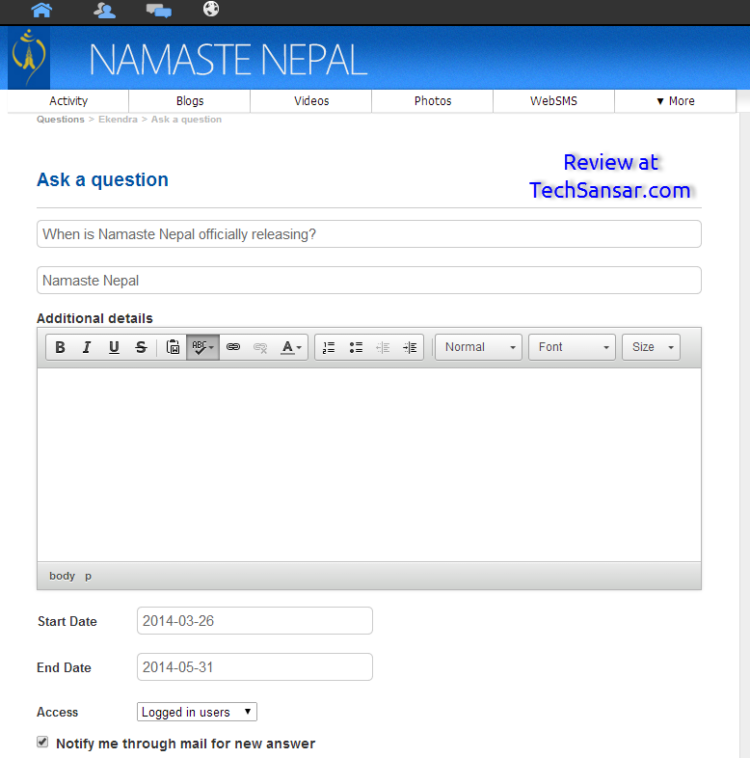This screenshot has width=750, height=758.
Task: Go to Photos tab
Action: pyautogui.click(x=432, y=101)
